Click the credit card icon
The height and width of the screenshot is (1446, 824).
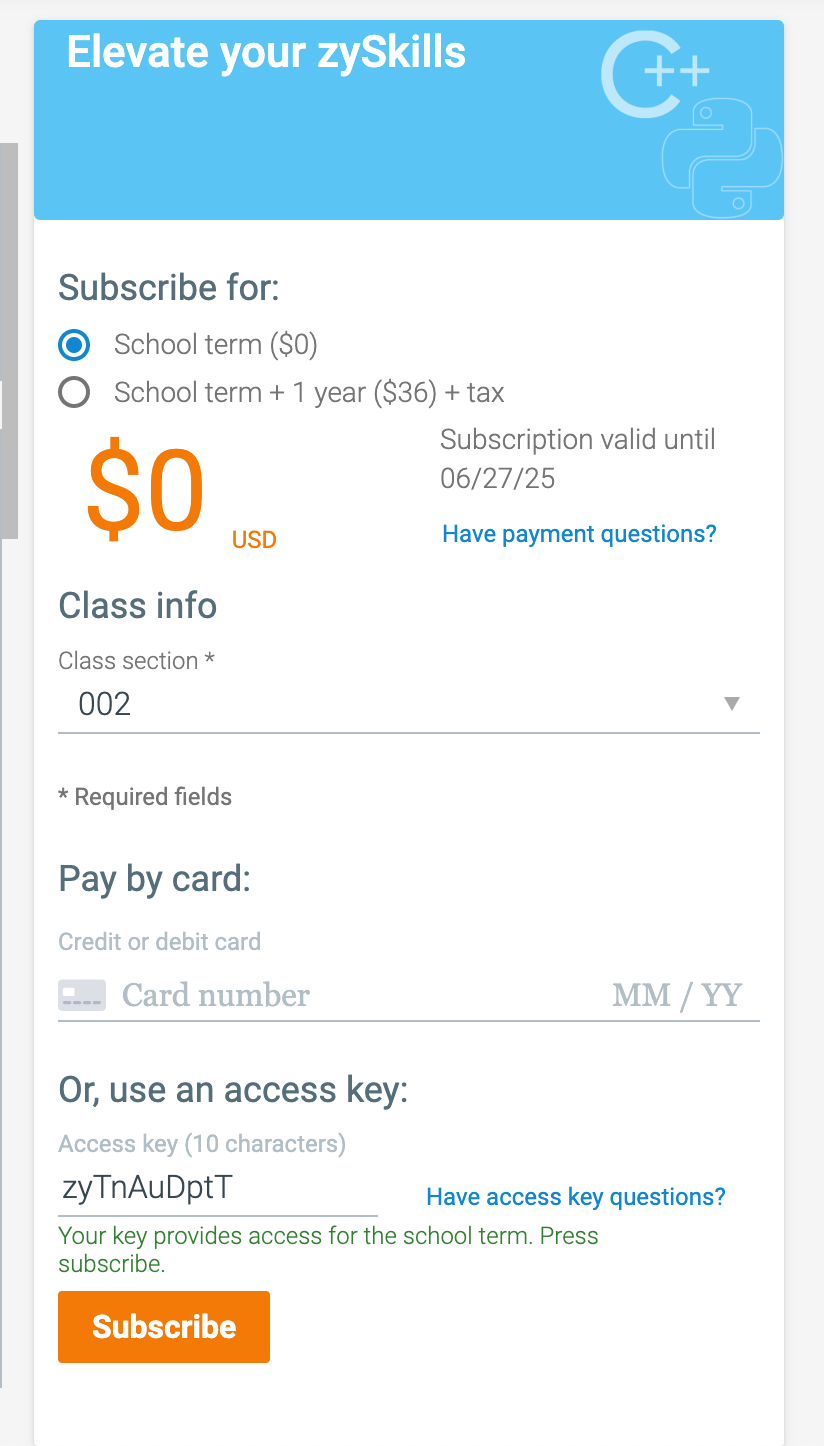click(x=82, y=995)
